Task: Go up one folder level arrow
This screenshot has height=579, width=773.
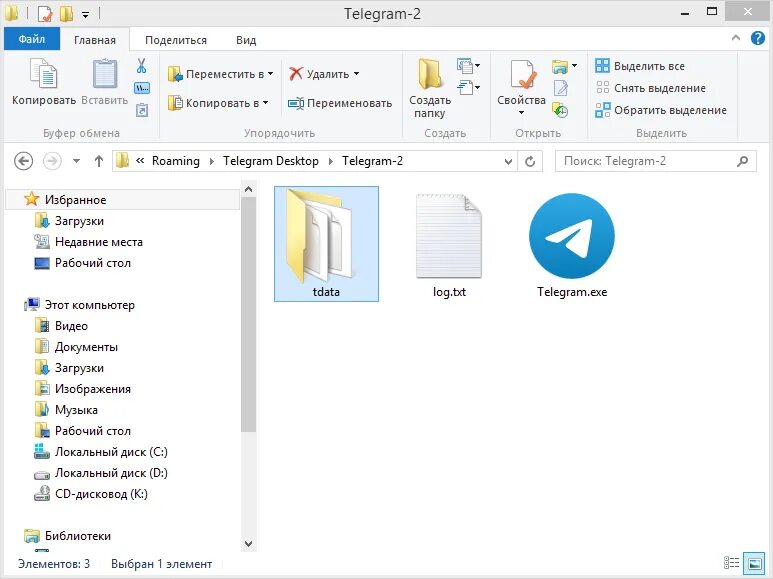Action: (x=99, y=161)
